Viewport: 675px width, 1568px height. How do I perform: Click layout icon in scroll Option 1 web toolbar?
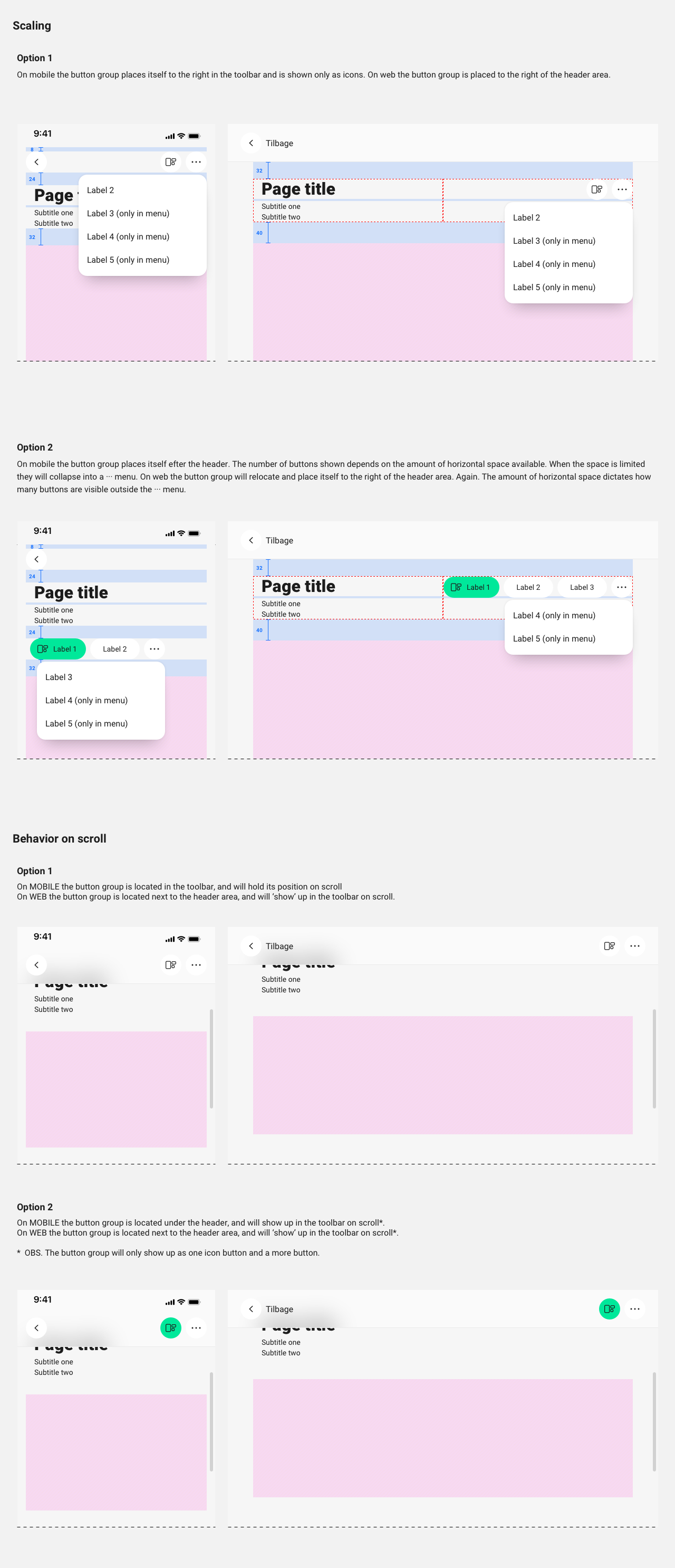[x=609, y=946]
